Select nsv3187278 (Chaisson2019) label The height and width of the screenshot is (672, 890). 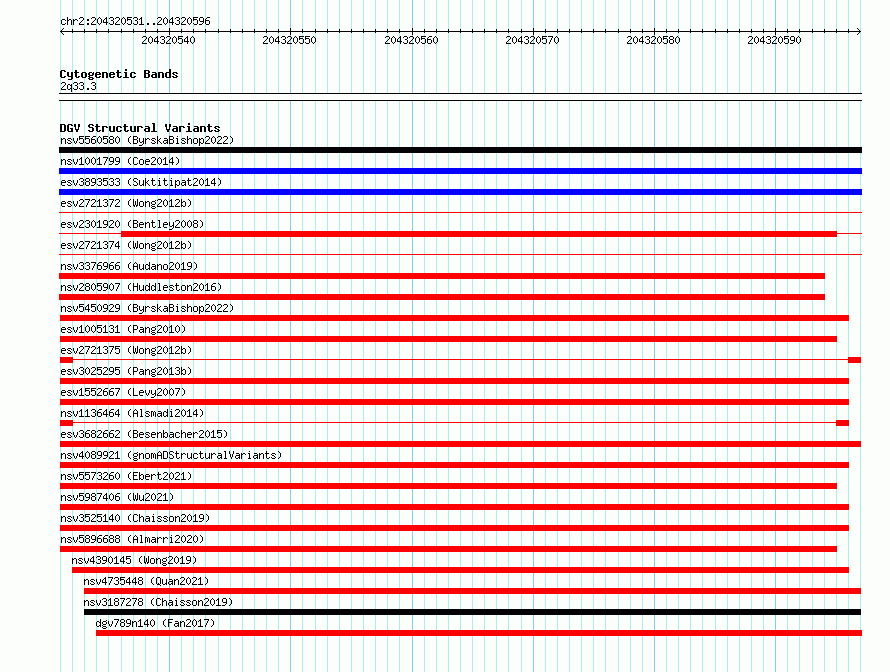[158, 602]
